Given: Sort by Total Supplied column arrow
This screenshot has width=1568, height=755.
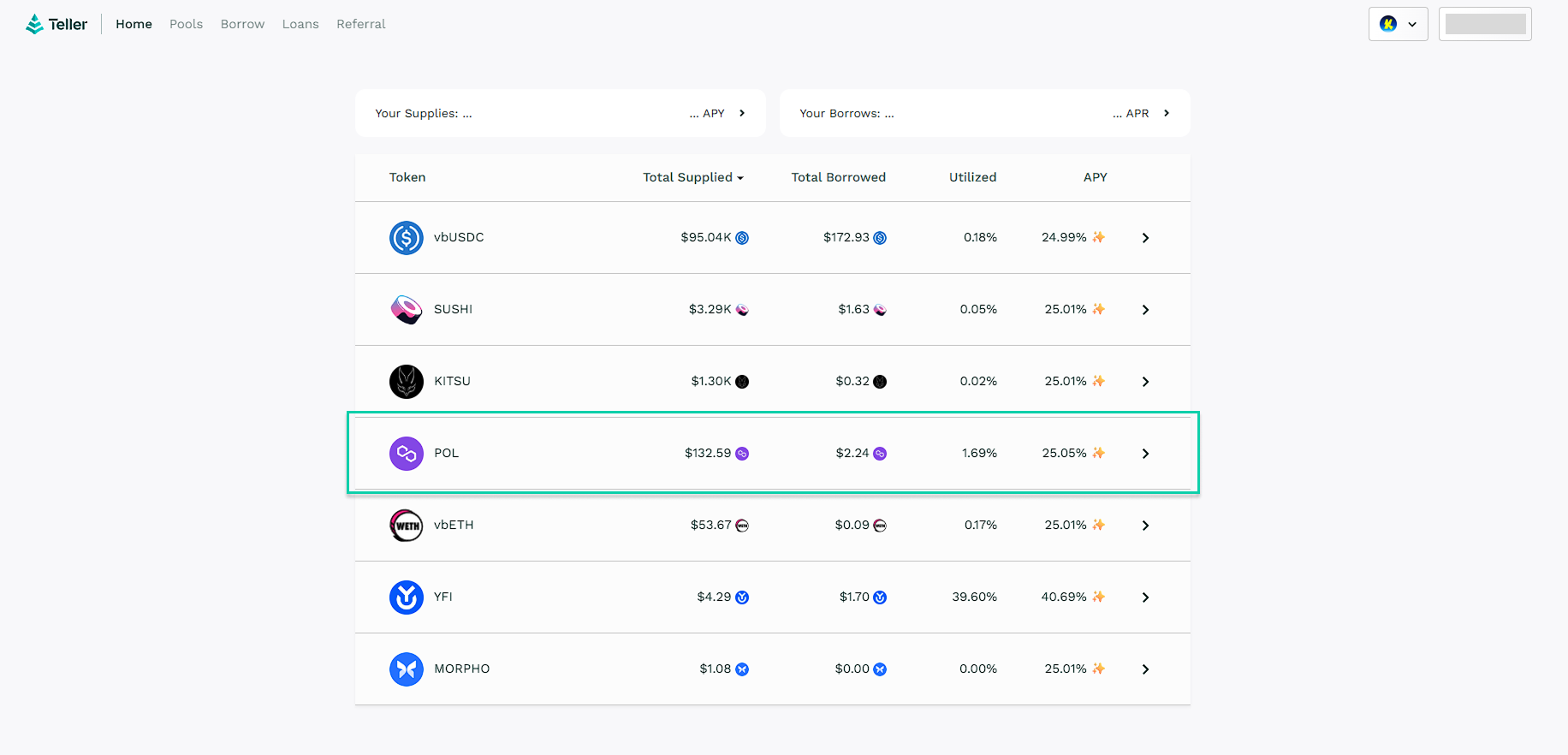Looking at the screenshot, I should tap(740, 178).
